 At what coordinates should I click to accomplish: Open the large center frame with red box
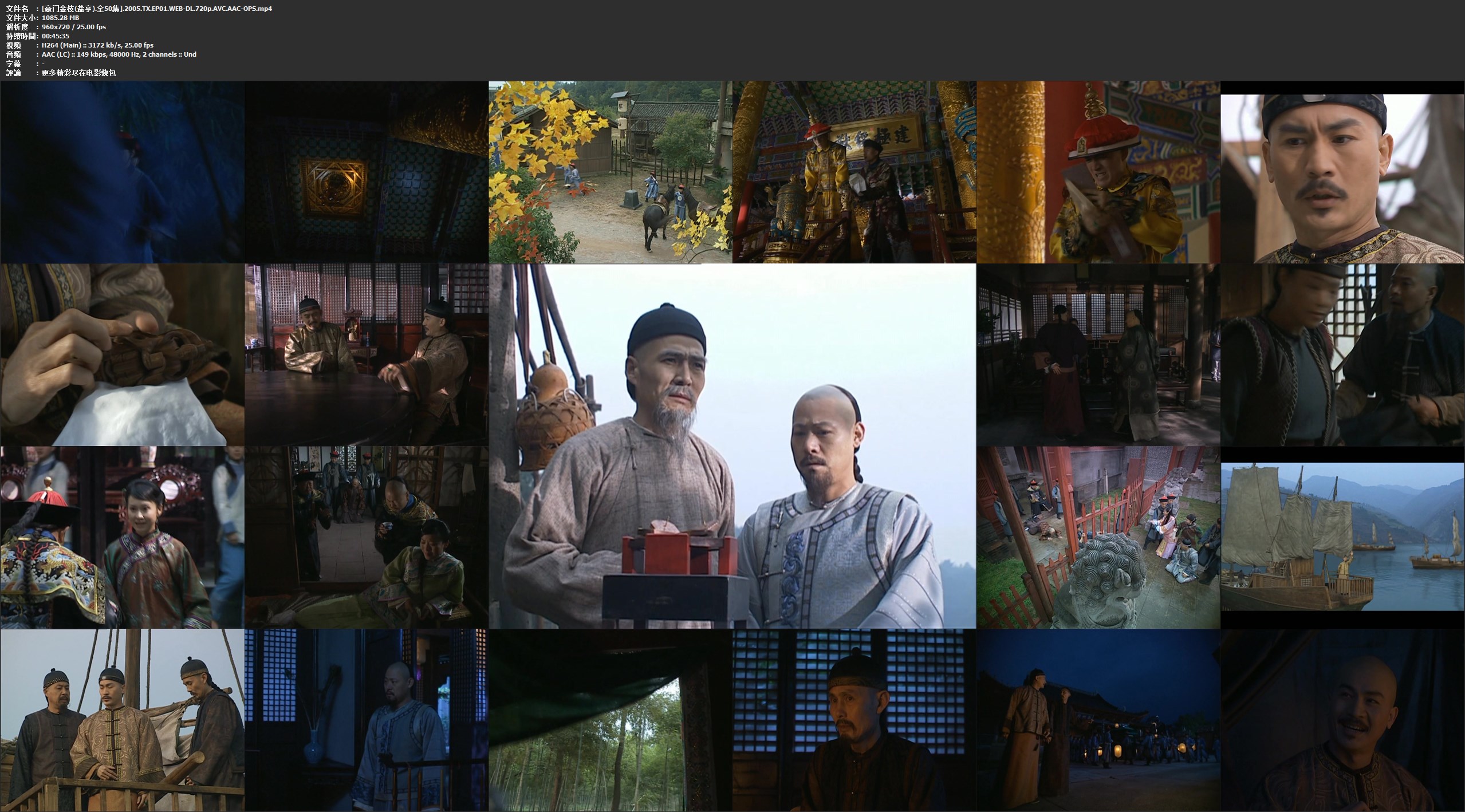pyautogui.click(x=732, y=446)
